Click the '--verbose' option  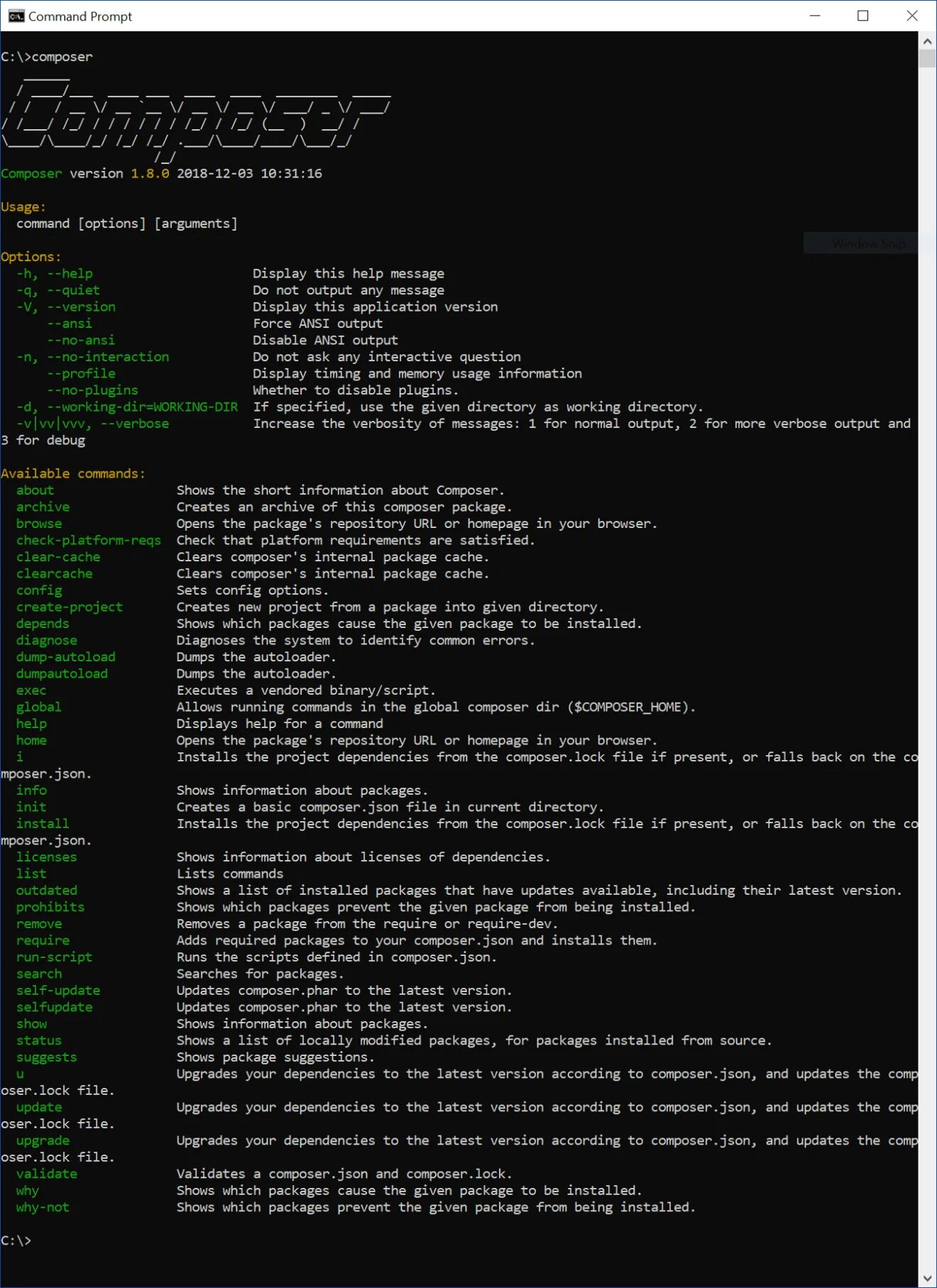pos(135,424)
